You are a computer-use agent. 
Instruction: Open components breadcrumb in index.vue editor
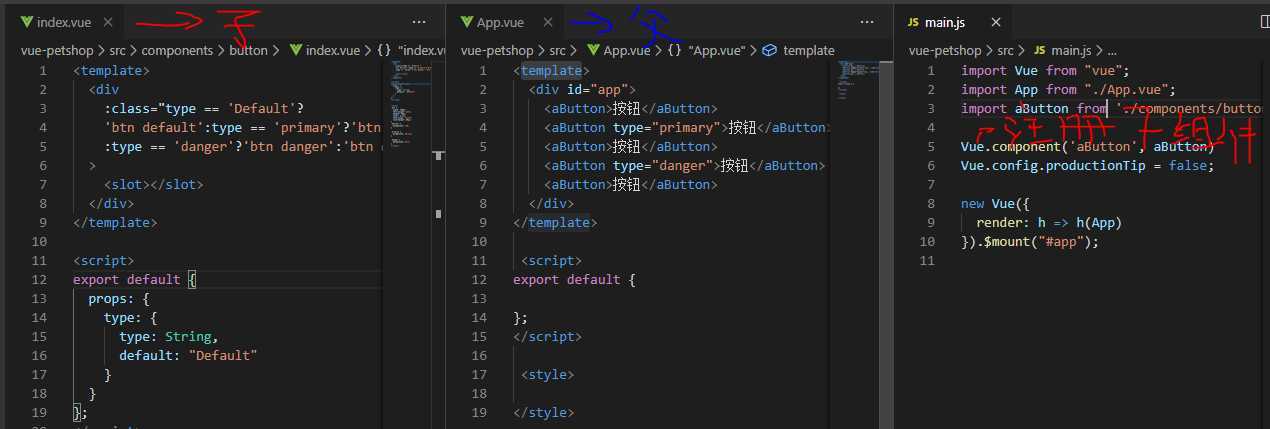point(177,50)
